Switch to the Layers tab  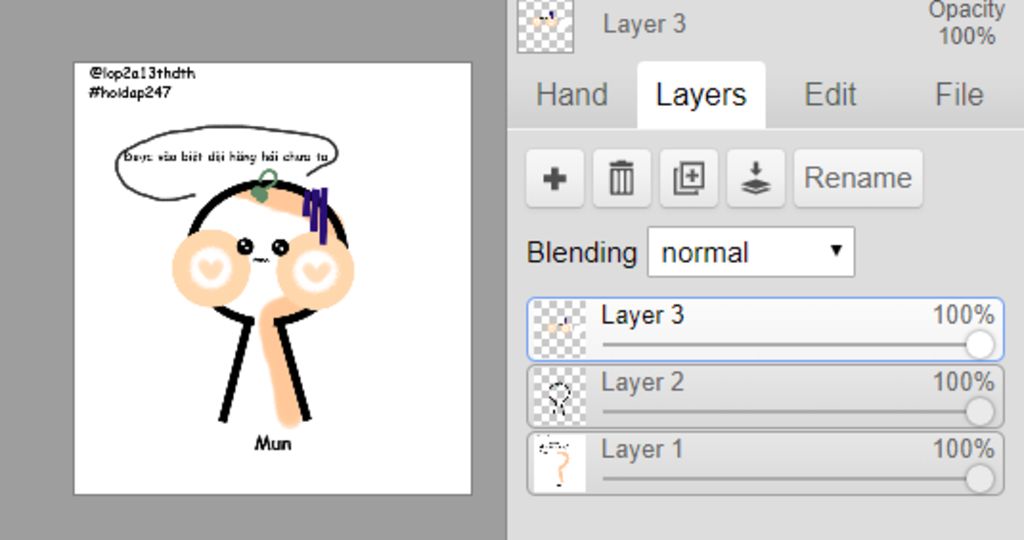coord(701,95)
